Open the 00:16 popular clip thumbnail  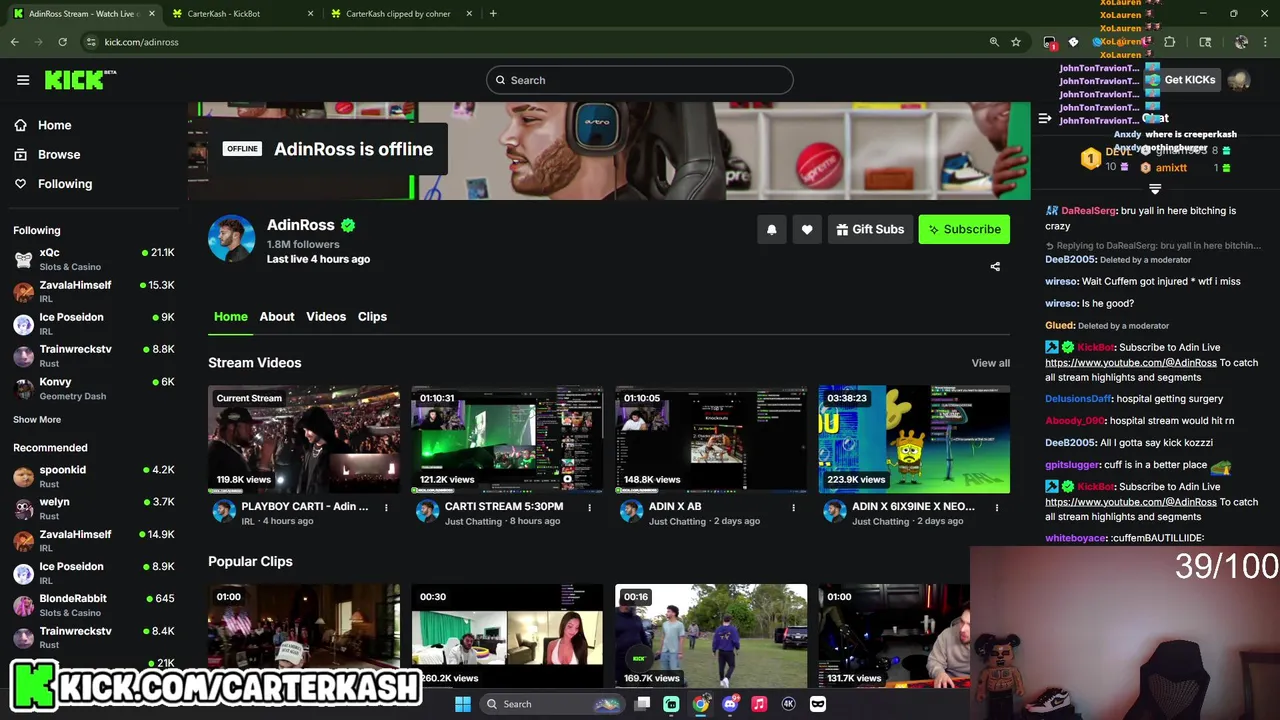click(x=711, y=637)
